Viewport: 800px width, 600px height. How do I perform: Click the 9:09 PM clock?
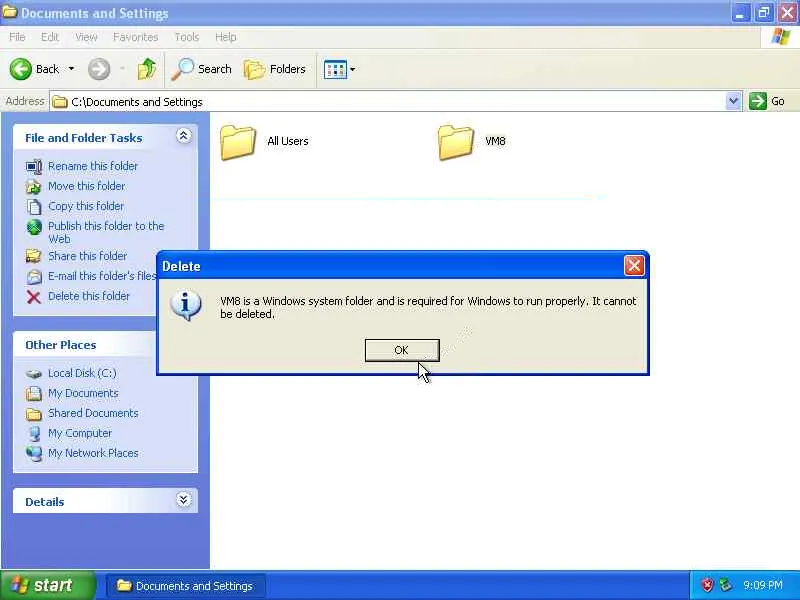(763, 585)
